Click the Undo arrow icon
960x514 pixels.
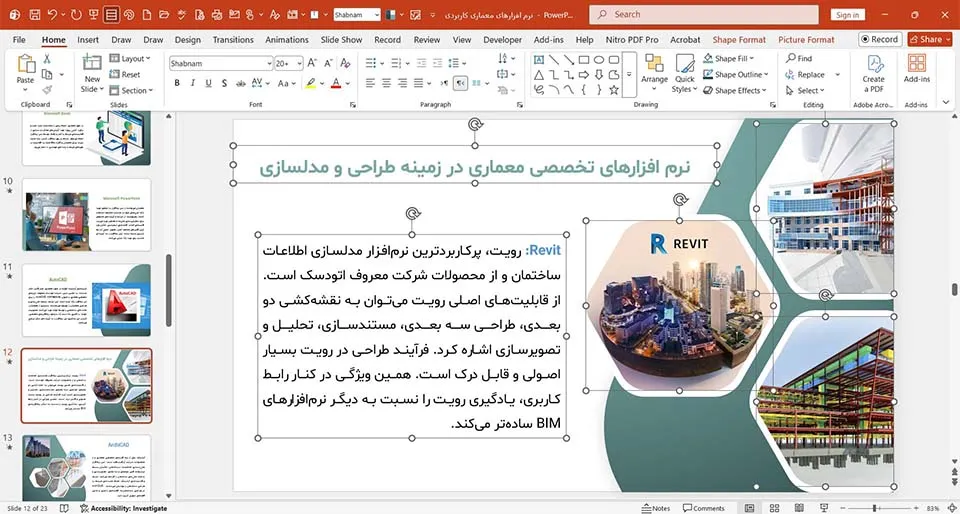(x=53, y=14)
